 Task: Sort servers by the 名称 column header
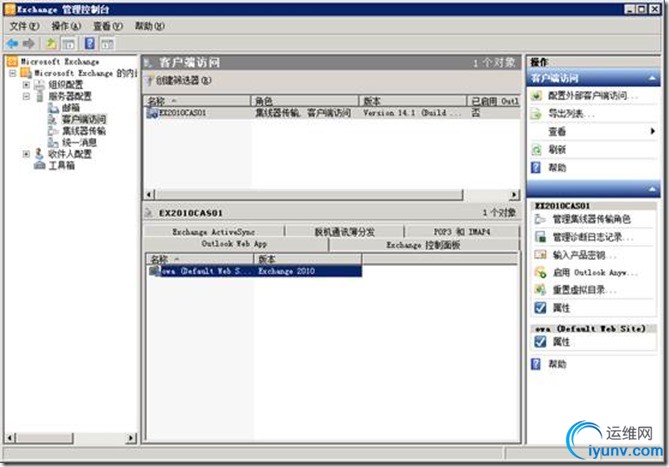coord(197,101)
